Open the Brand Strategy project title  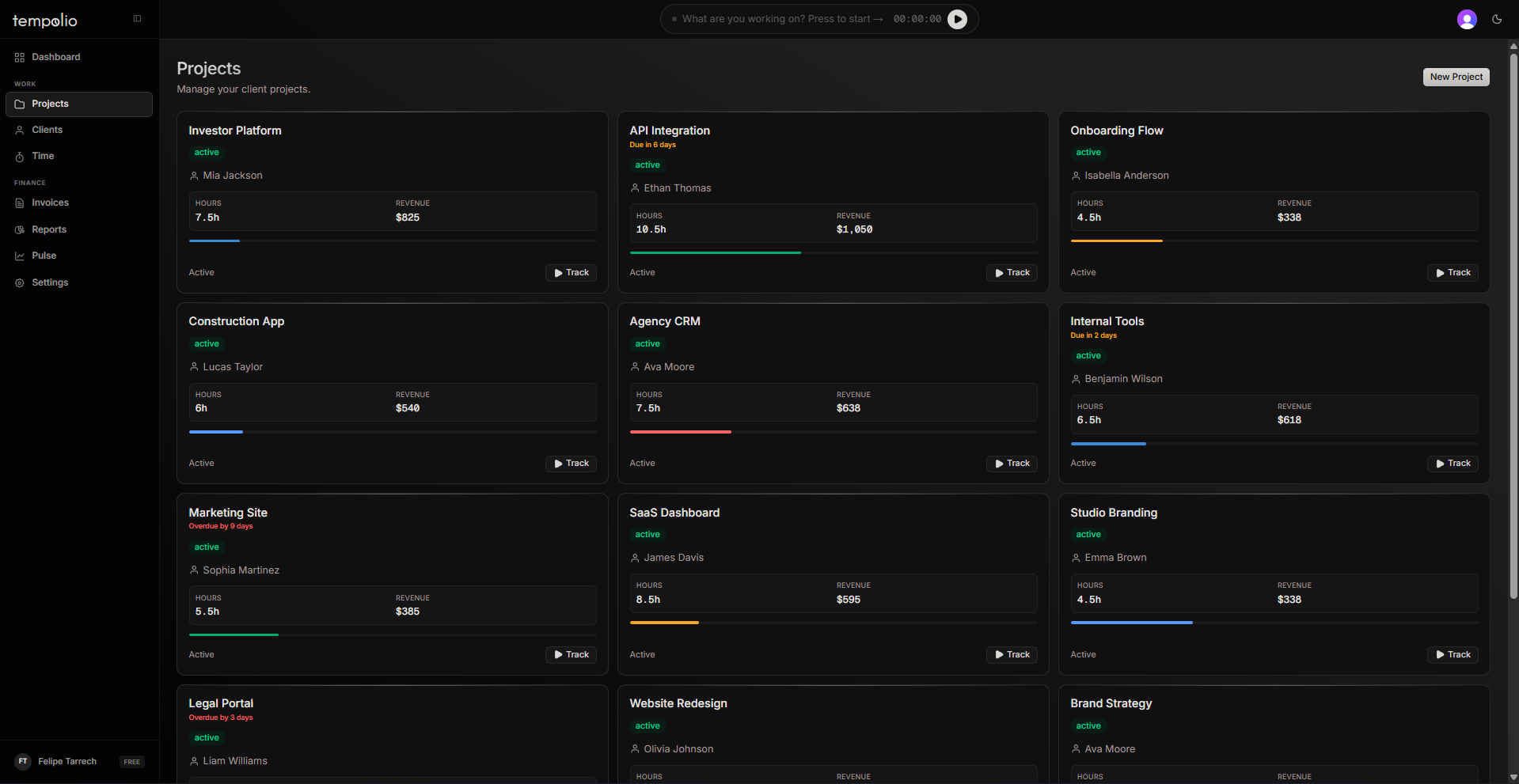click(1111, 703)
